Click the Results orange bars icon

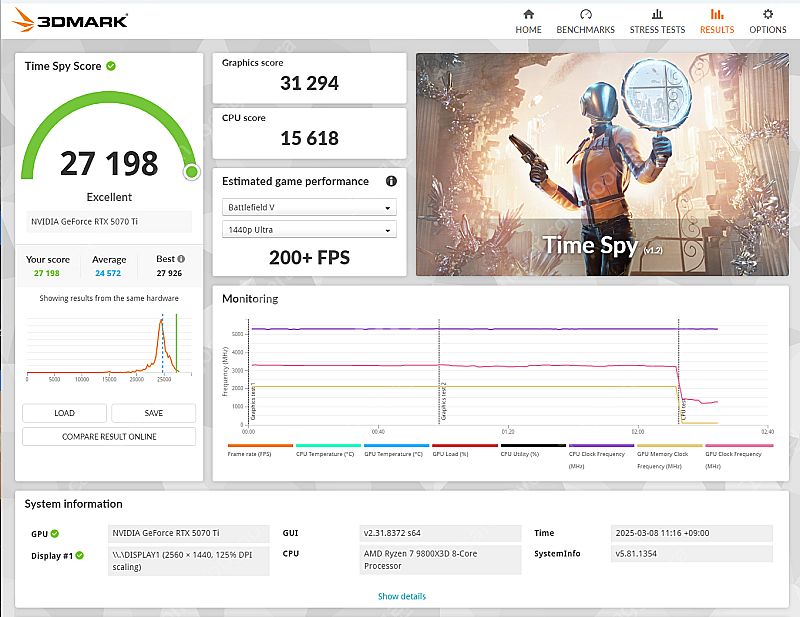tap(717, 14)
